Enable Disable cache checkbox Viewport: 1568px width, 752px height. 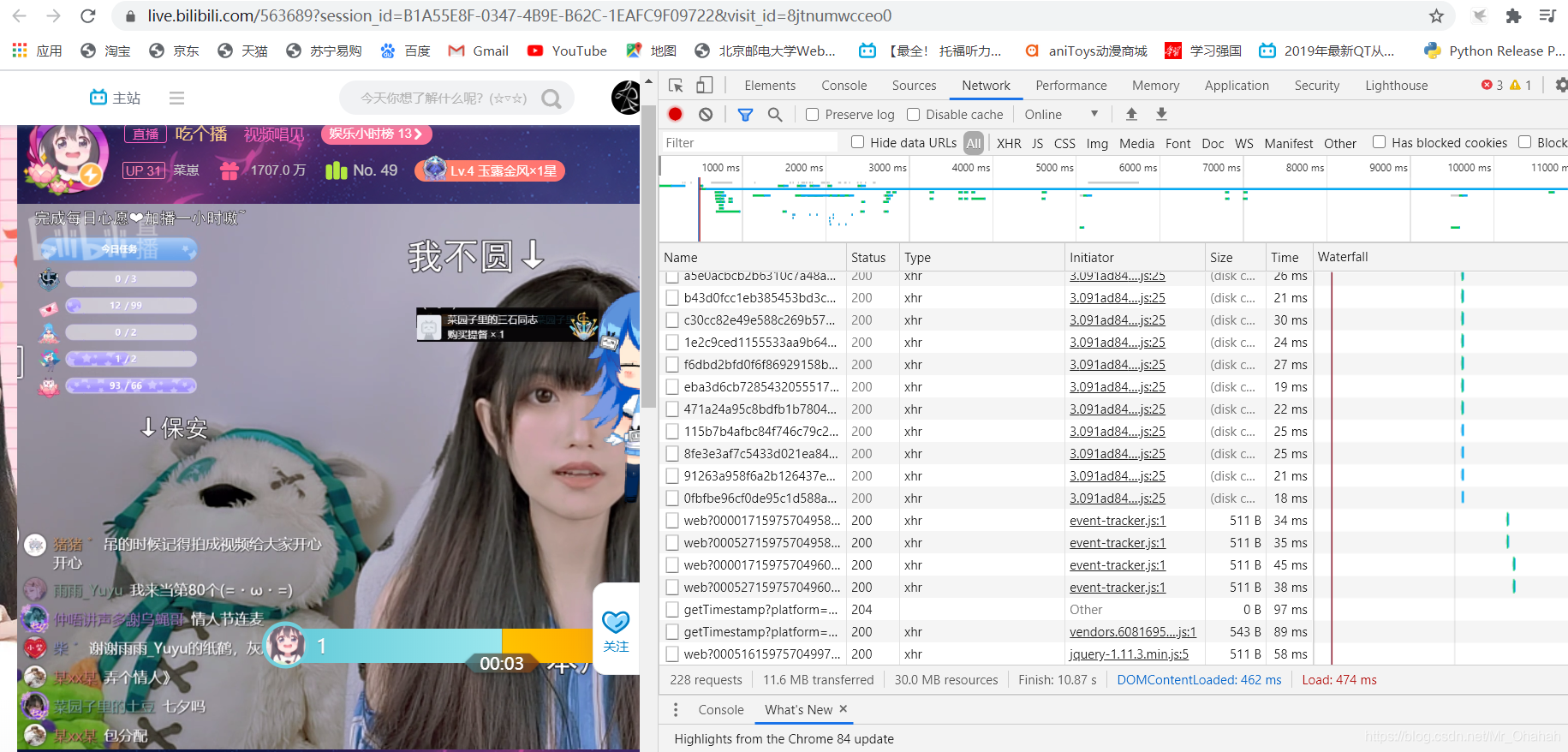click(x=913, y=114)
